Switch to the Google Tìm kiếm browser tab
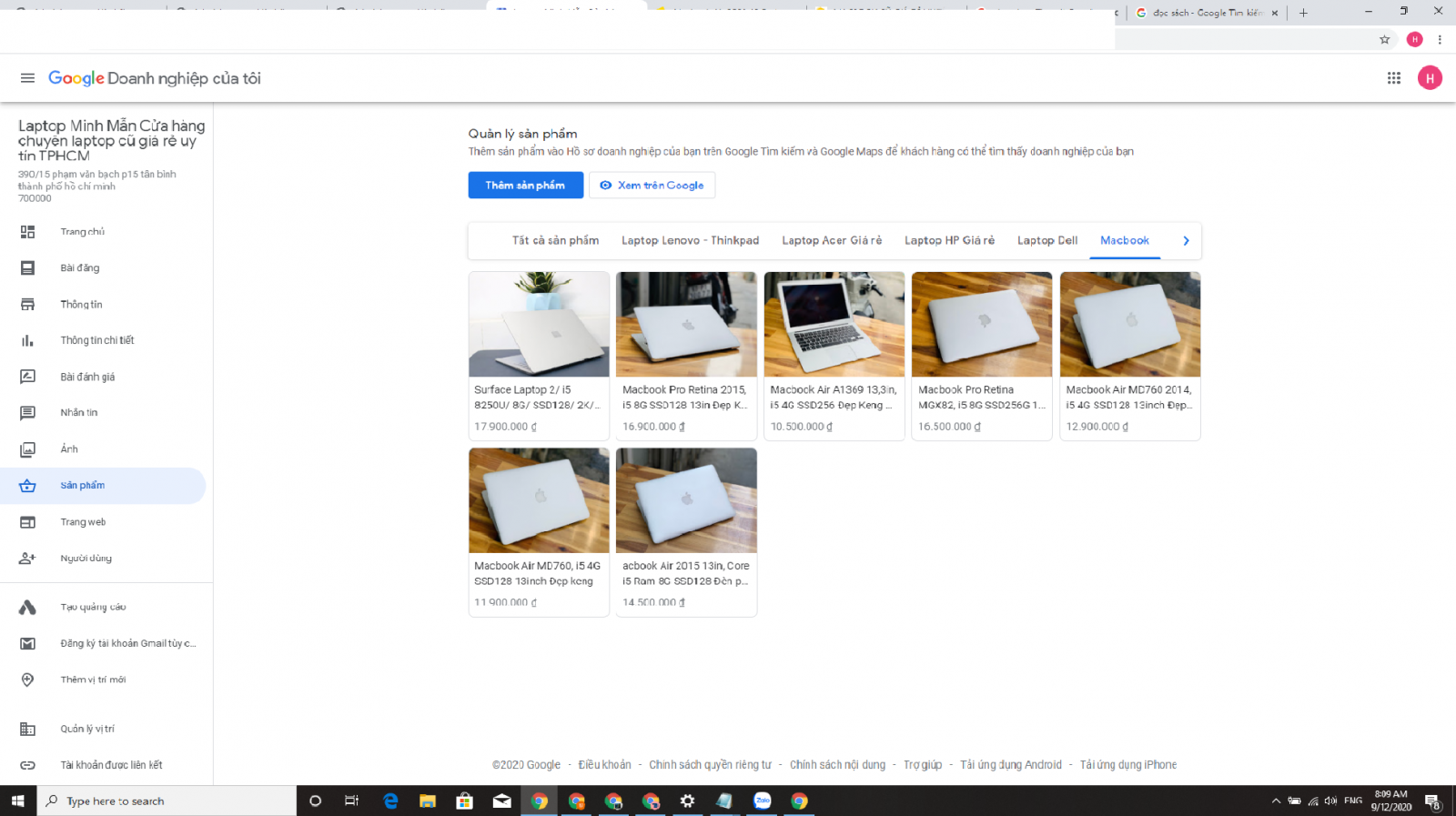 click(1207, 13)
